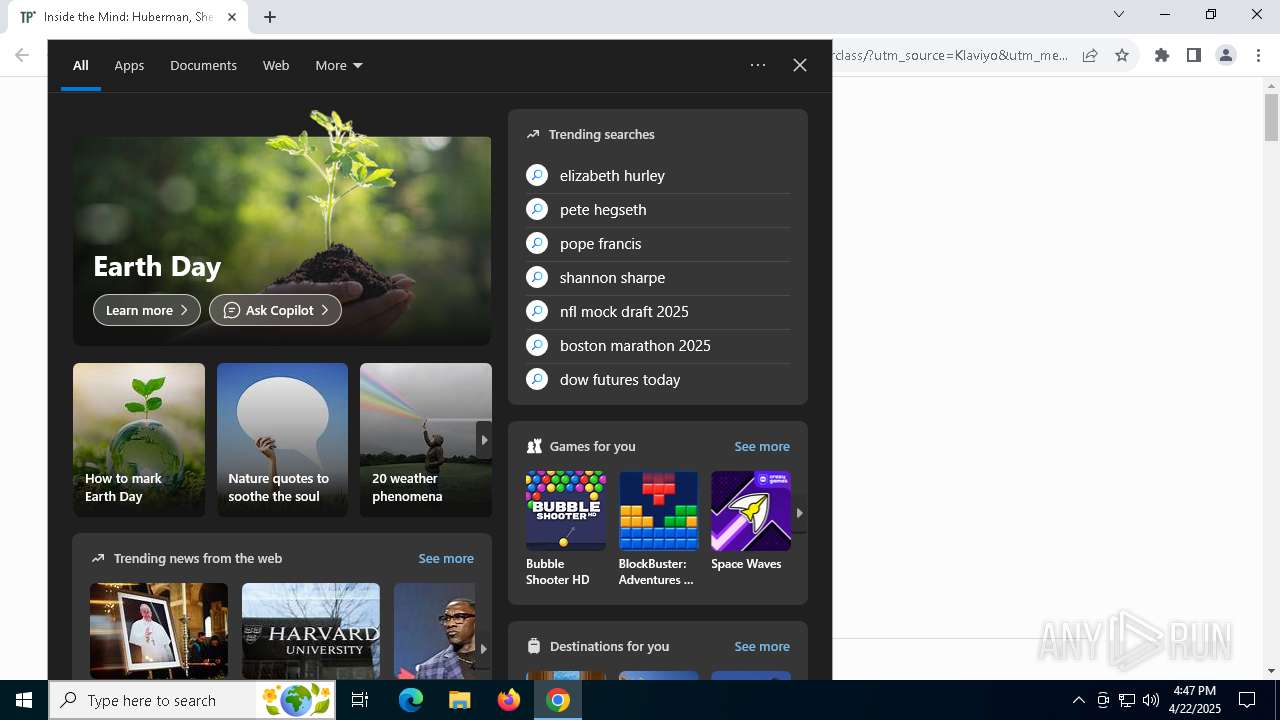Open Chrome tab search dropdown arrow
Screen dimensions: 1280x720
(x=1119, y=14)
